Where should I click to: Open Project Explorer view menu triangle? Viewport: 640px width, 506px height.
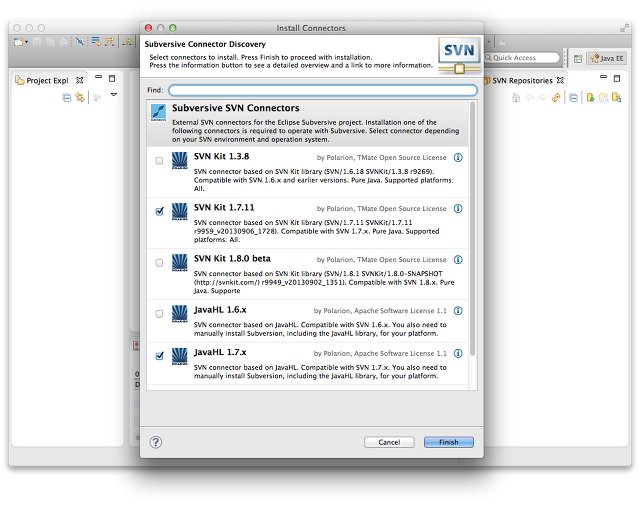click(114, 95)
